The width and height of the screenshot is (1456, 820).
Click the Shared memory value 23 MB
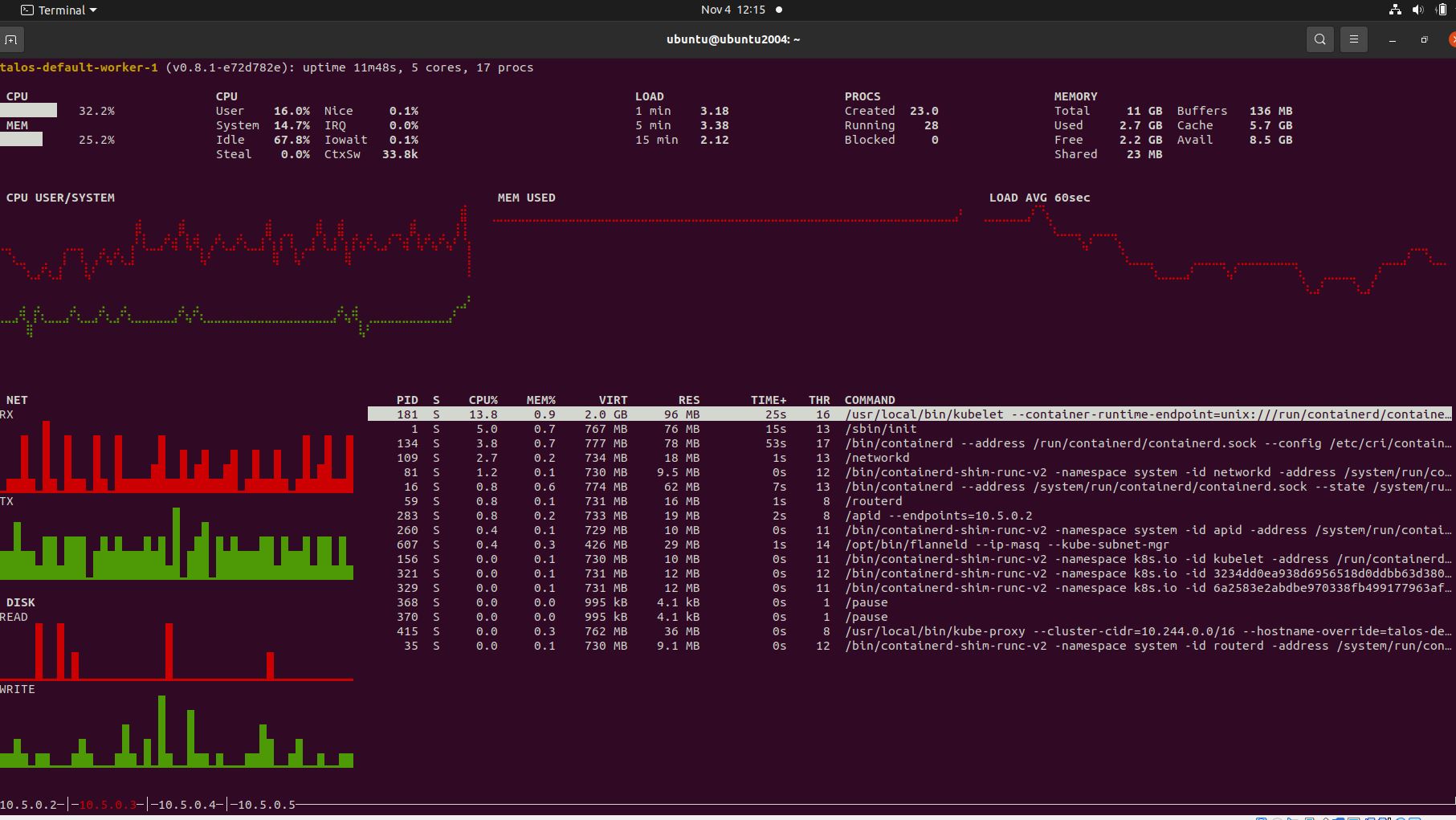tap(1144, 154)
